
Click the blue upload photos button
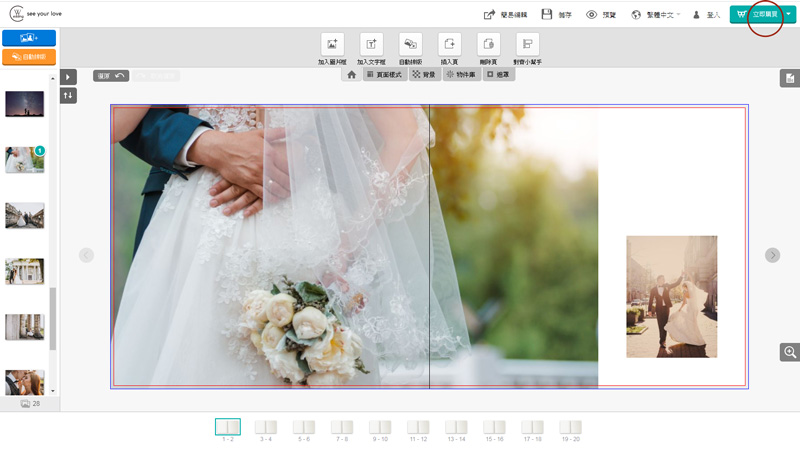coord(29,38)
